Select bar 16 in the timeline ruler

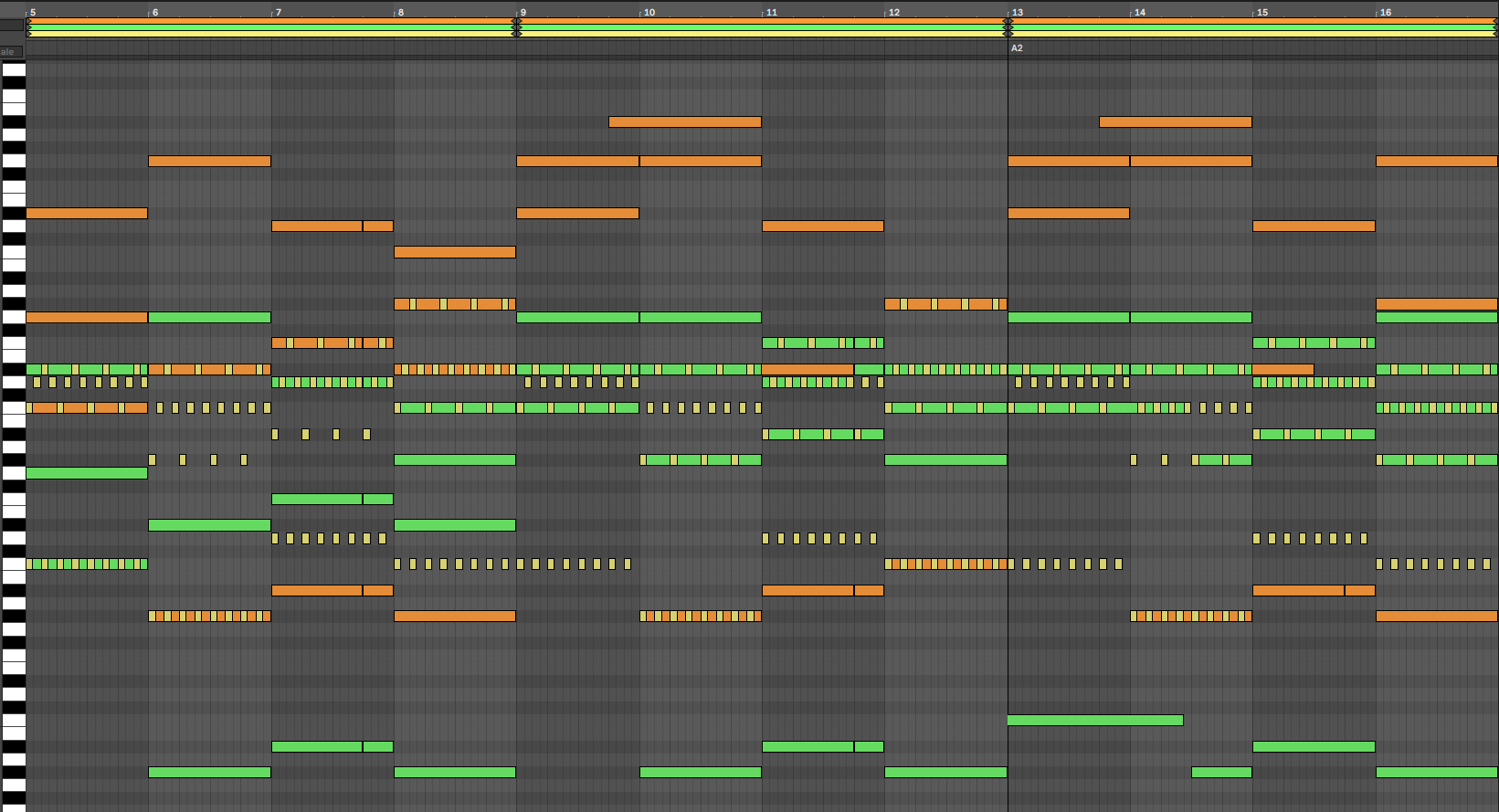[1386, 12]
